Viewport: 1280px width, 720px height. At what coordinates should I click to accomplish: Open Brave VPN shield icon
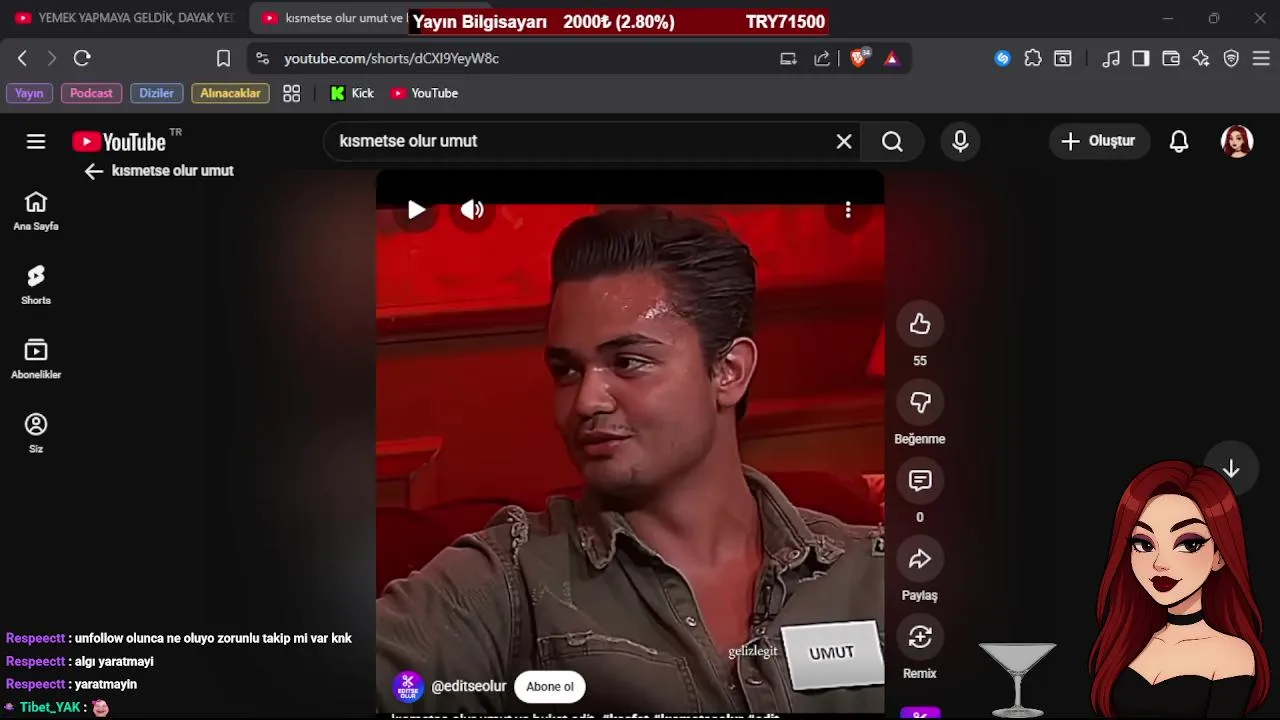[1232, 59]
